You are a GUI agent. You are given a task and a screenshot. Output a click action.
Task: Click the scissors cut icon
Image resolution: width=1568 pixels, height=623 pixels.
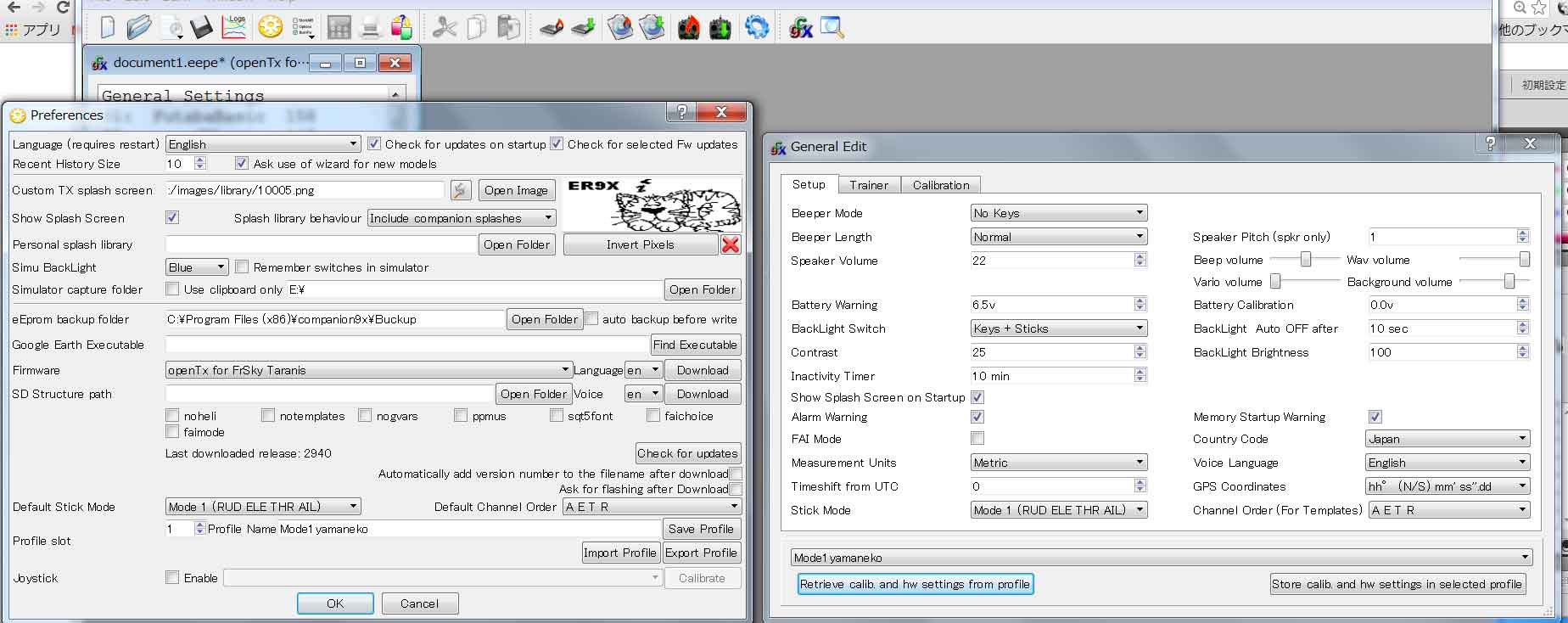click(444, 28)
